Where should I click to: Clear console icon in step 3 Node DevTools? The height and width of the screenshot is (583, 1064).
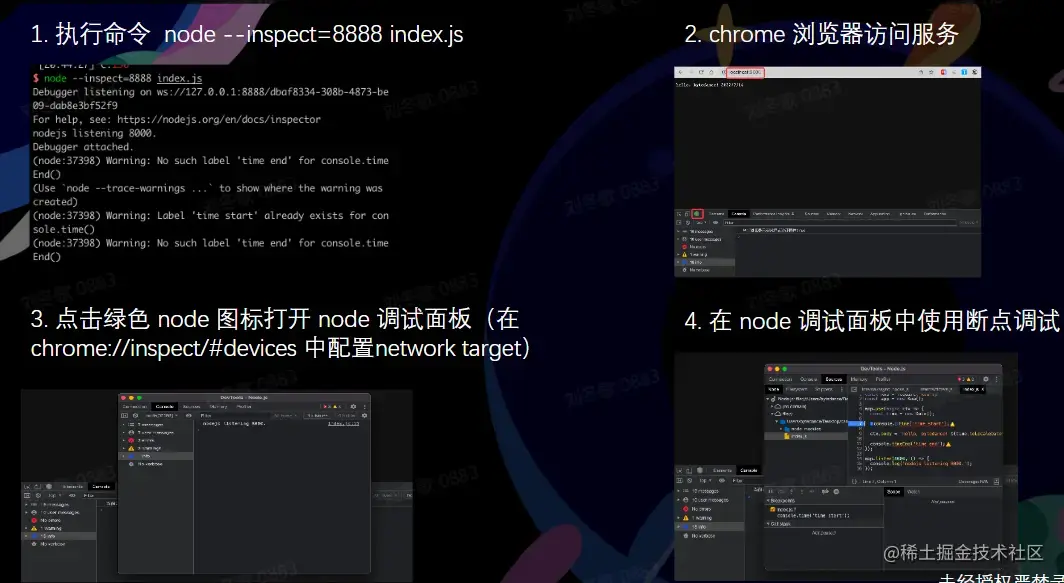pyautogui.click(x=136, y=415)
